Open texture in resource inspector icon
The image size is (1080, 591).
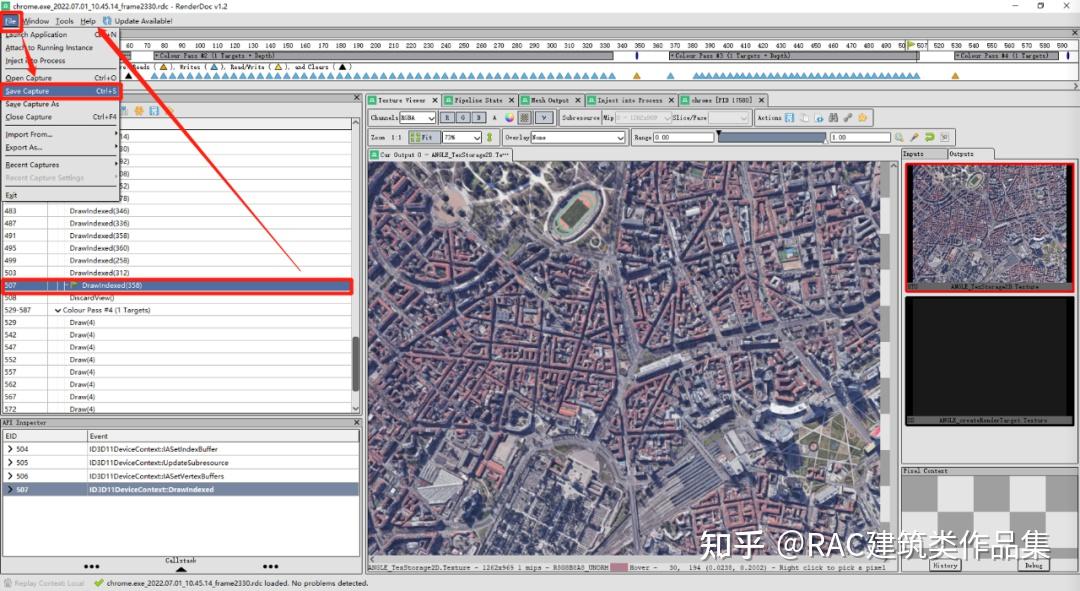(x=818, y=118)
